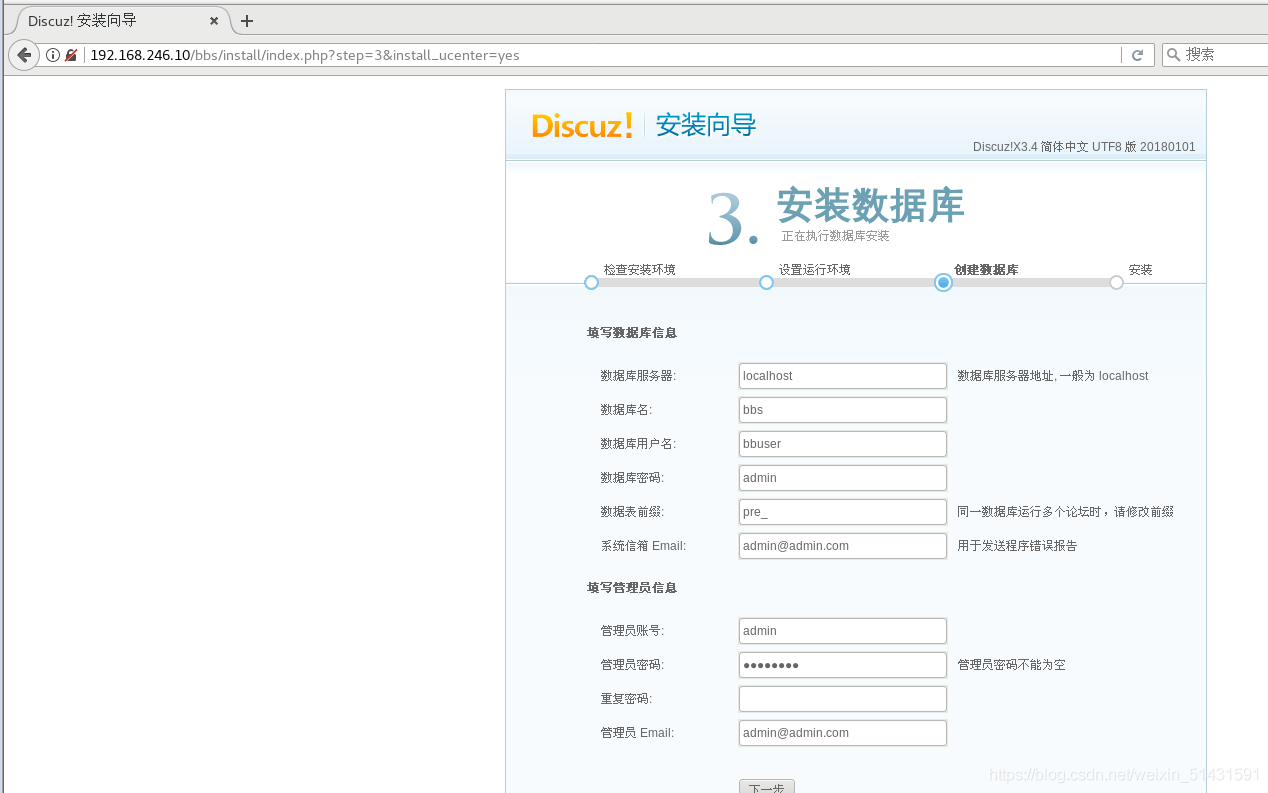The width and height of the screenshot is (1268, 793).
Task: Edit the 数据库用户名 field containing bbuser
Action: point(843,444)
